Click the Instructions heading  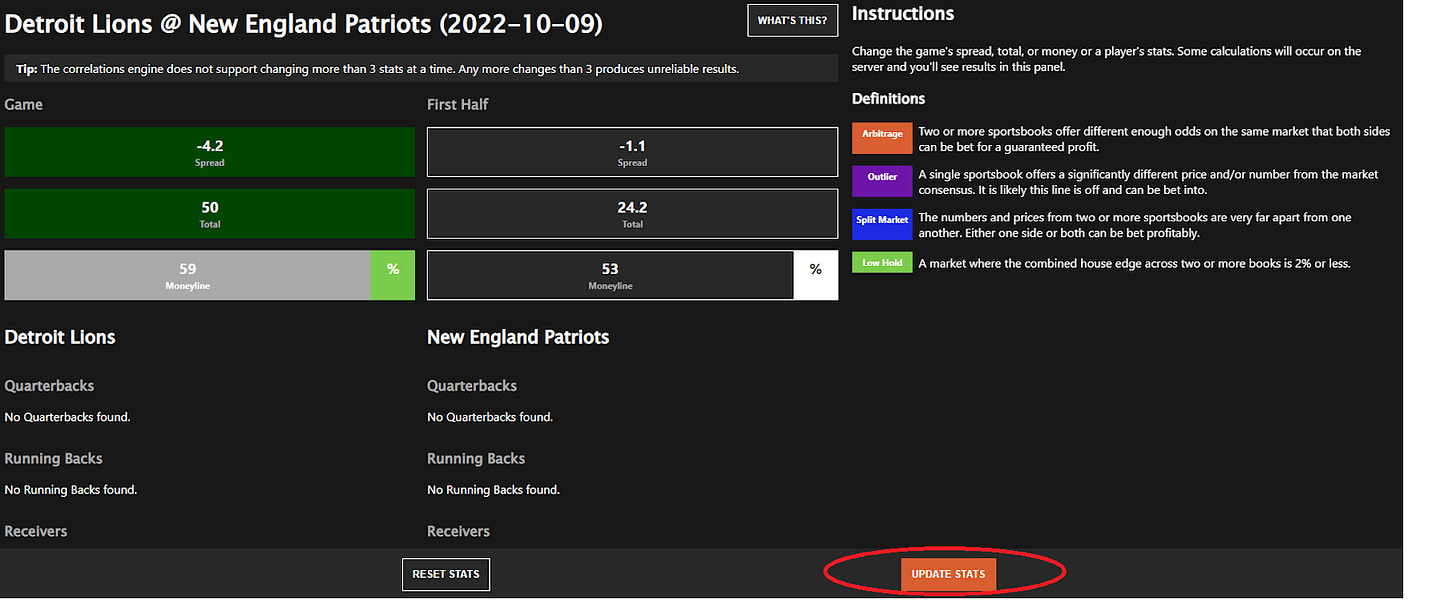click(x=903, y=14)
